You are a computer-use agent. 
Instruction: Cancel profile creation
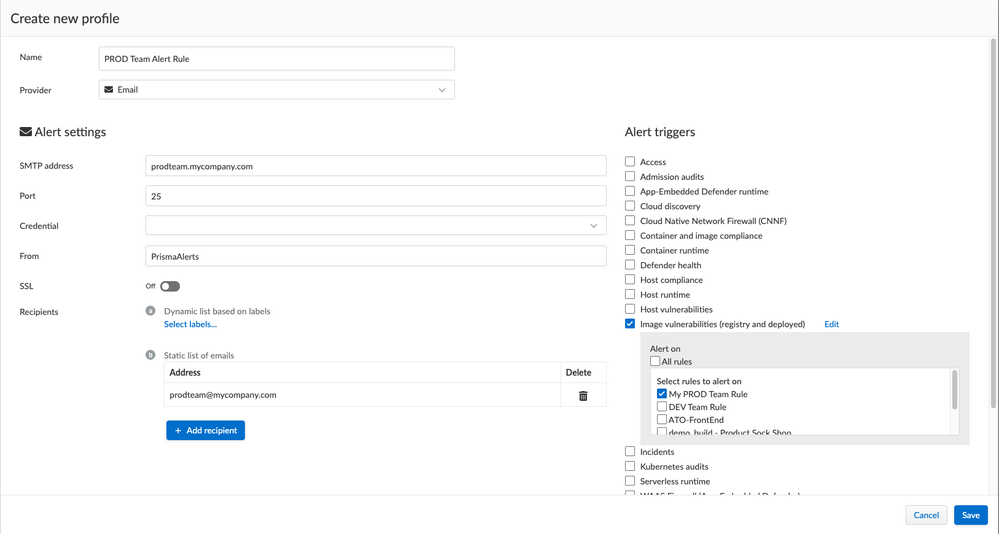[x=926, y=515]
